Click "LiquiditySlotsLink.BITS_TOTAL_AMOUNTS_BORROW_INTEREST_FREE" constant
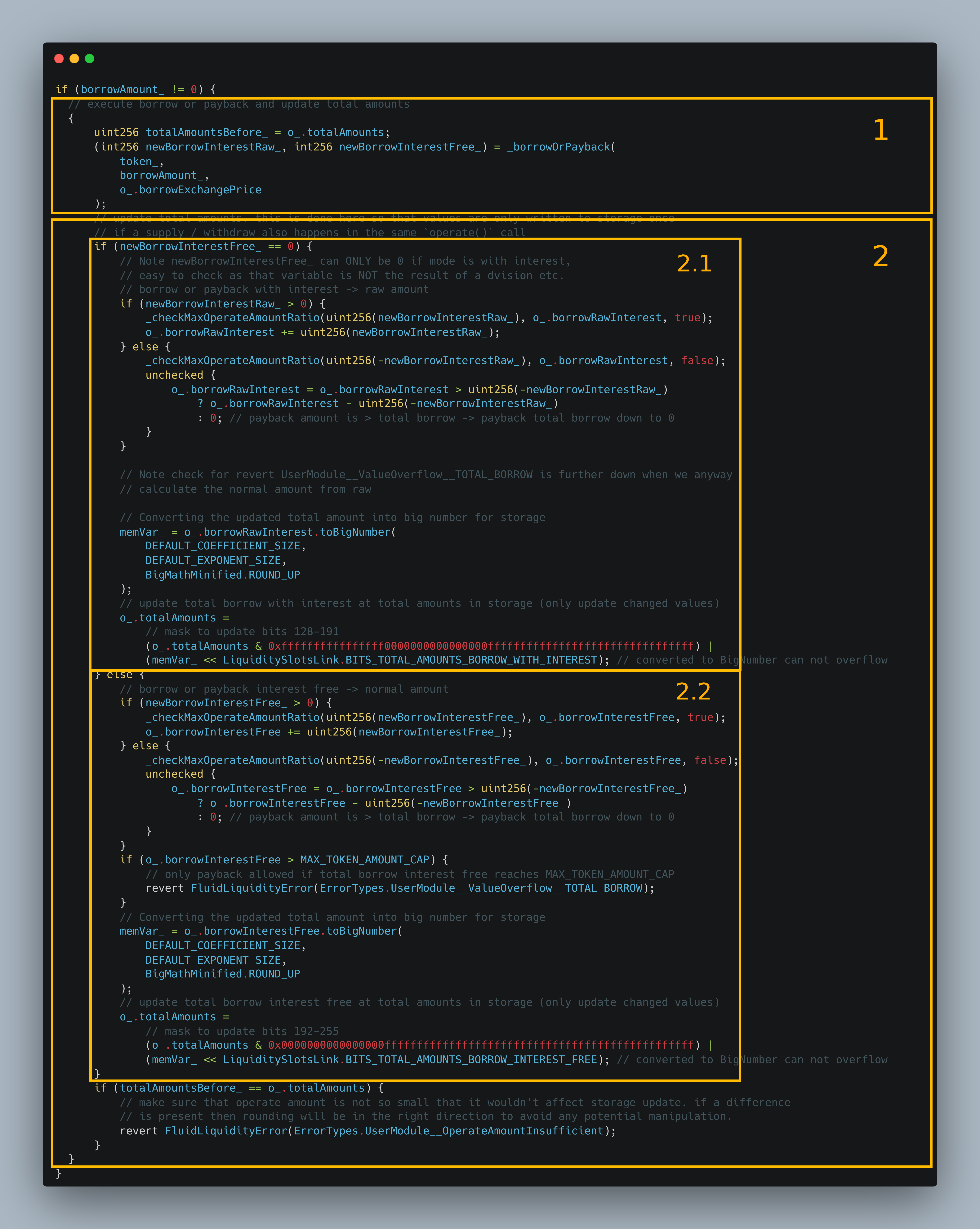Screen dimensions: 980x1229 pyautogui.click(x=410, y=1060)
